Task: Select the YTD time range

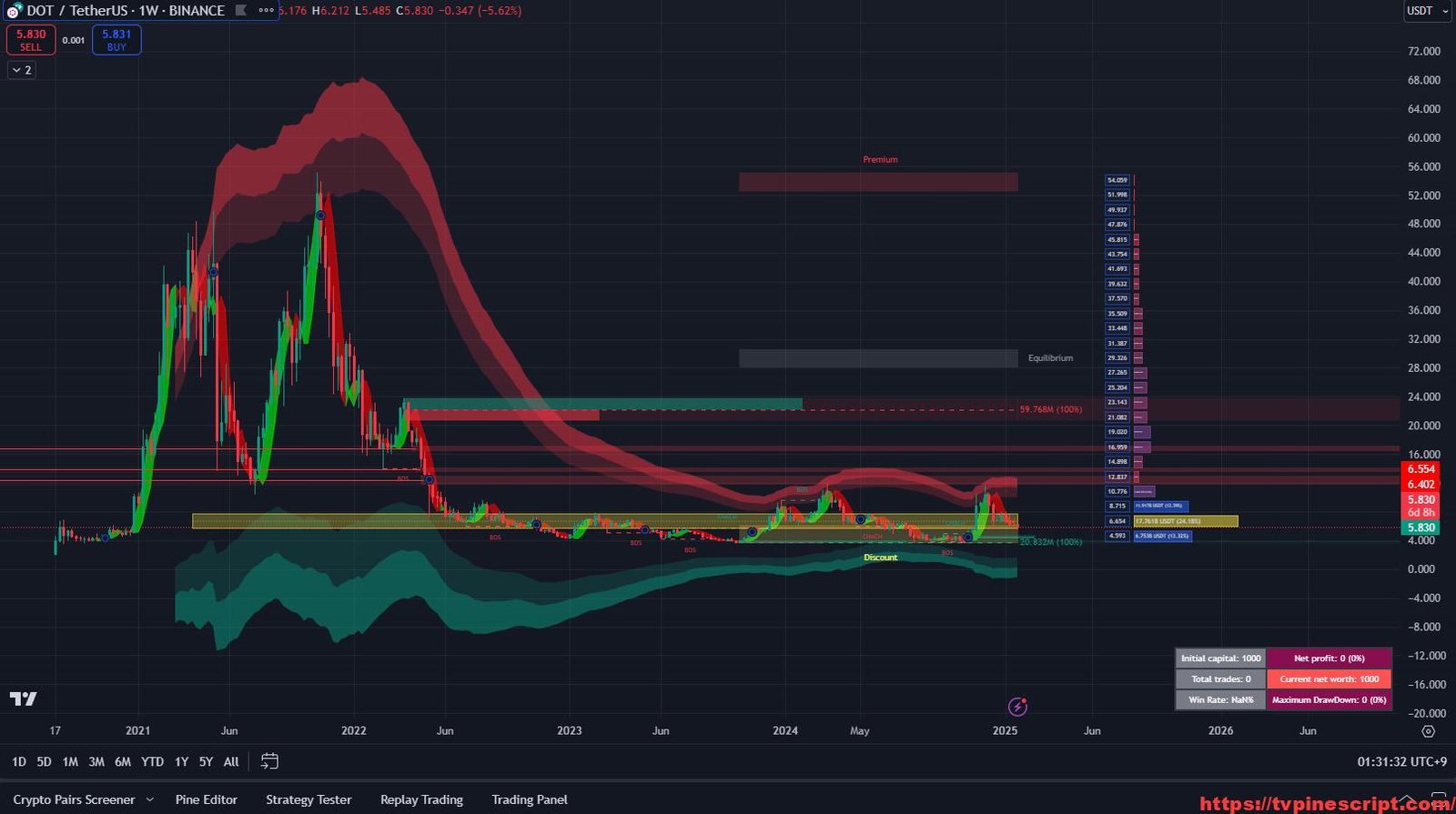Action: pyautogui.click(x=152, y=762)
